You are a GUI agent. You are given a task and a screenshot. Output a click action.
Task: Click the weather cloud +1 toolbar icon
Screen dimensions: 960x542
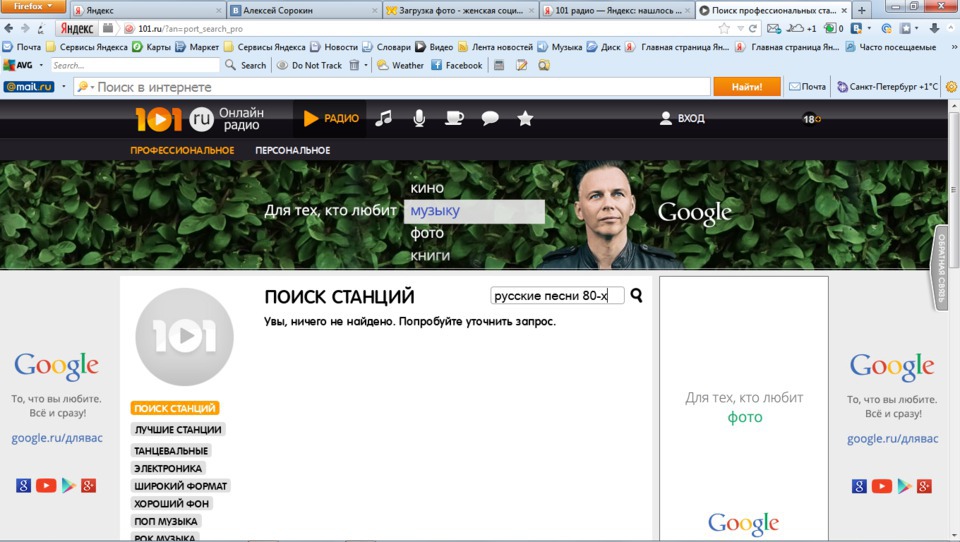click(801, 28)
